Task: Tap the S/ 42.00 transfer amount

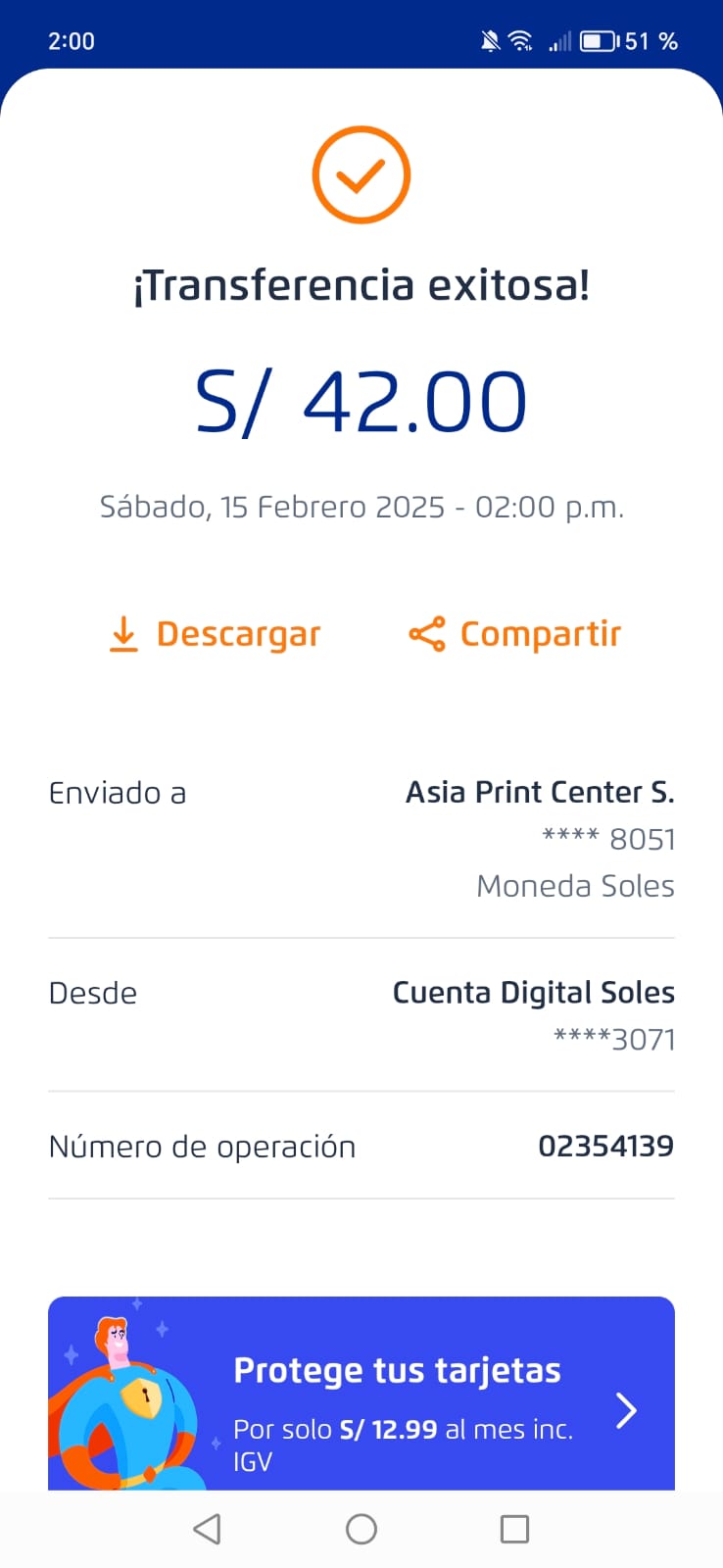Action: point(361,402)
